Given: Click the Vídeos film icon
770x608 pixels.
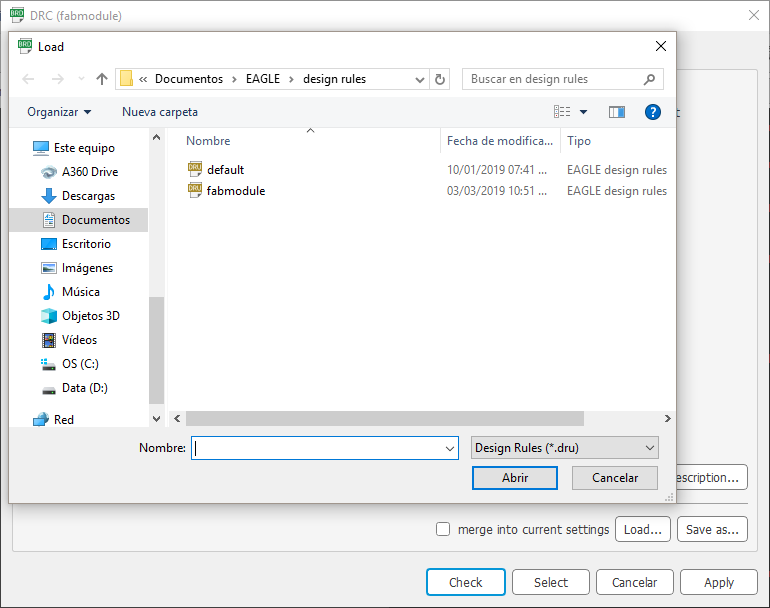Looking at the screenshot, I should point(49,340).
